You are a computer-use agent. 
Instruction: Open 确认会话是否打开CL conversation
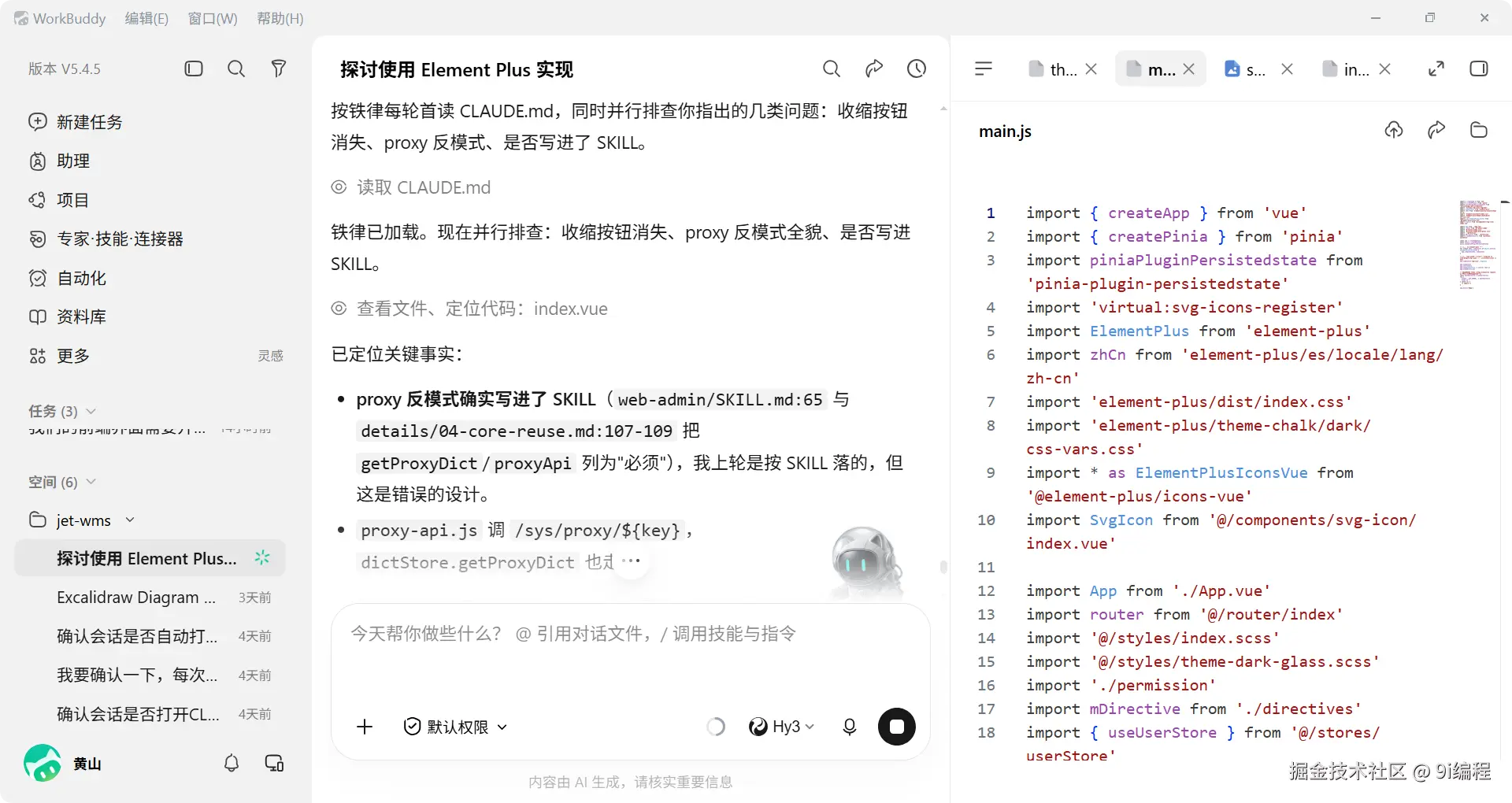(x=150, y=714)
